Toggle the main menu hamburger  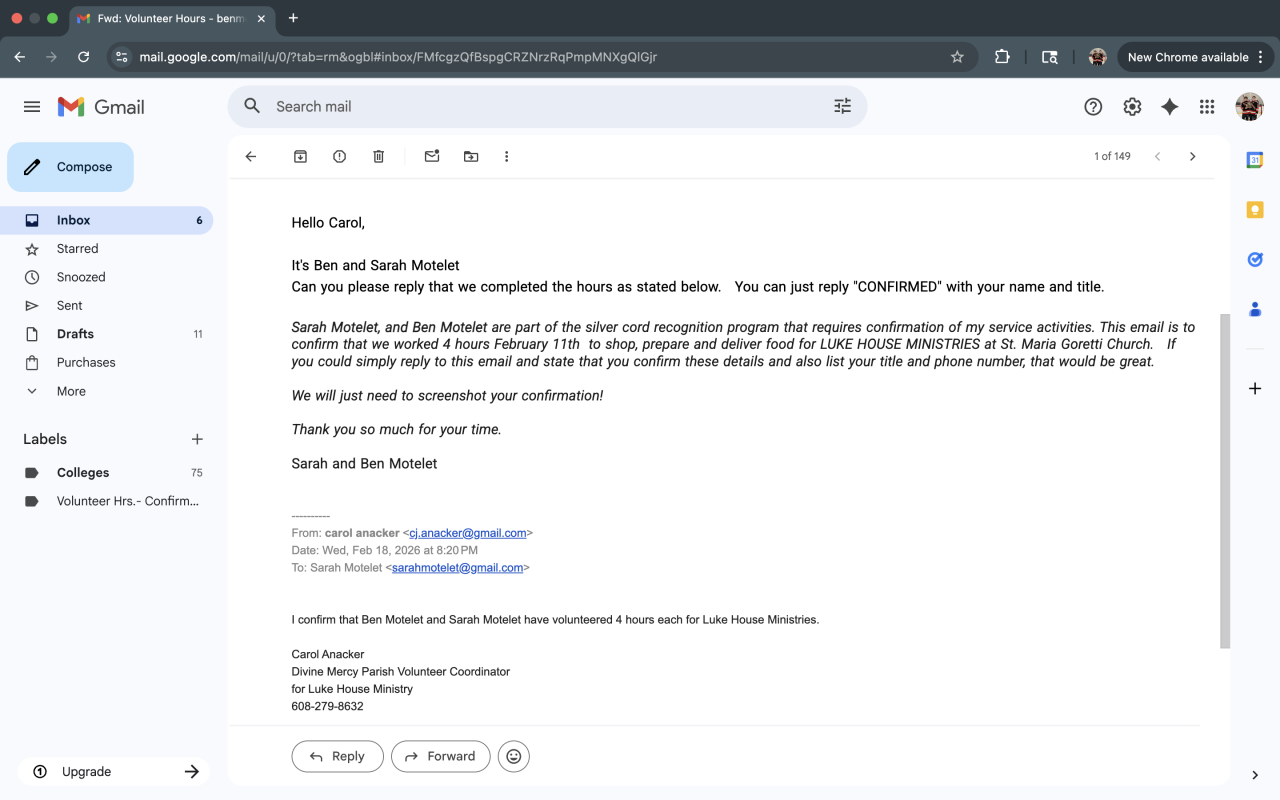coord(32,107)
